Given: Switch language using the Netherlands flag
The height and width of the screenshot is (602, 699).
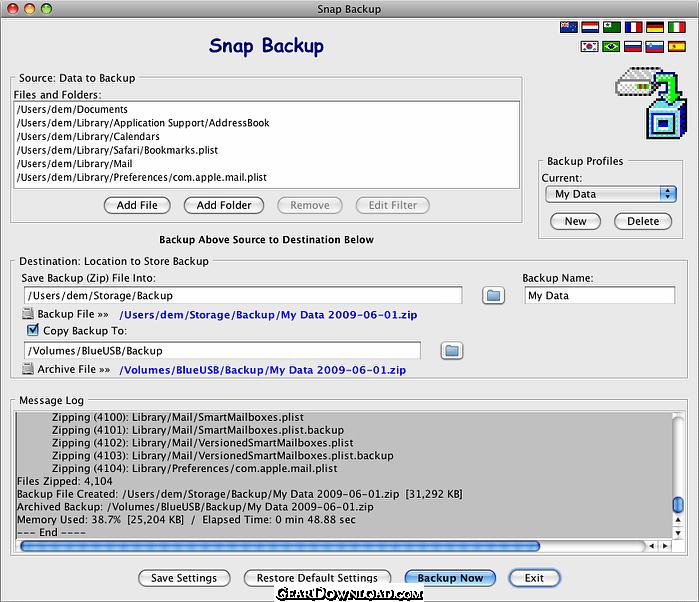Looking at the screenshot, I should tap(590, 28).
